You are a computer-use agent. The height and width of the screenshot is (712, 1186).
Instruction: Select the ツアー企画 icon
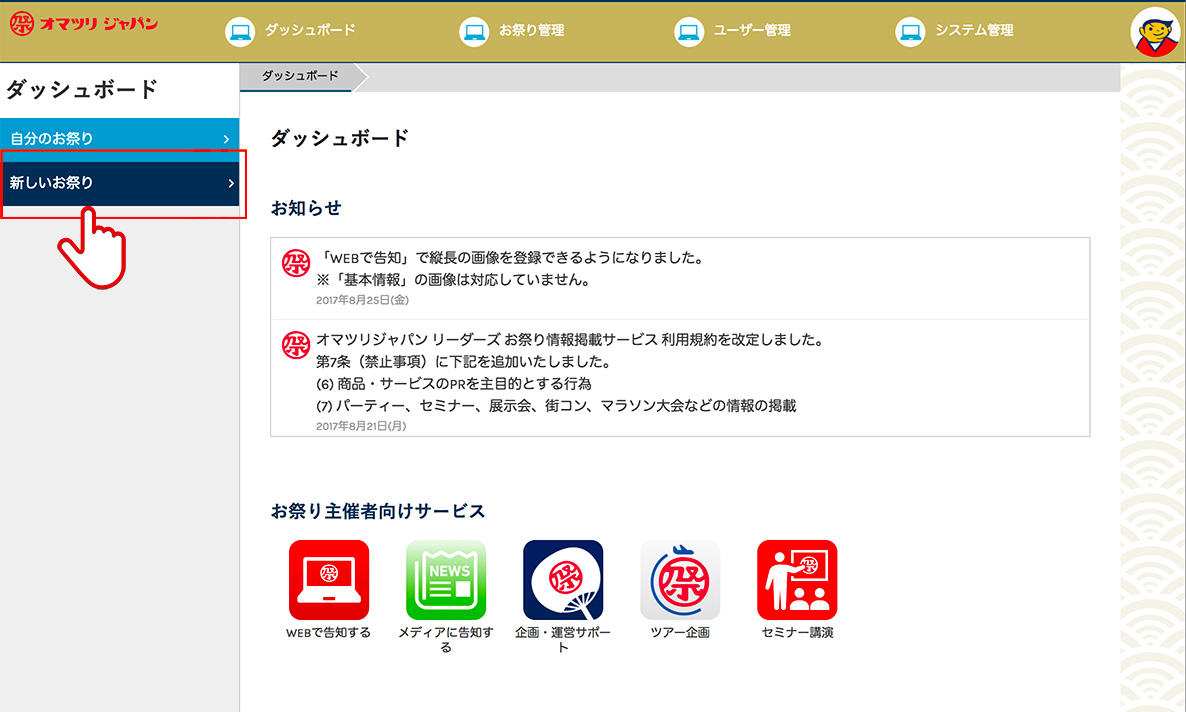tap(680, 580)
